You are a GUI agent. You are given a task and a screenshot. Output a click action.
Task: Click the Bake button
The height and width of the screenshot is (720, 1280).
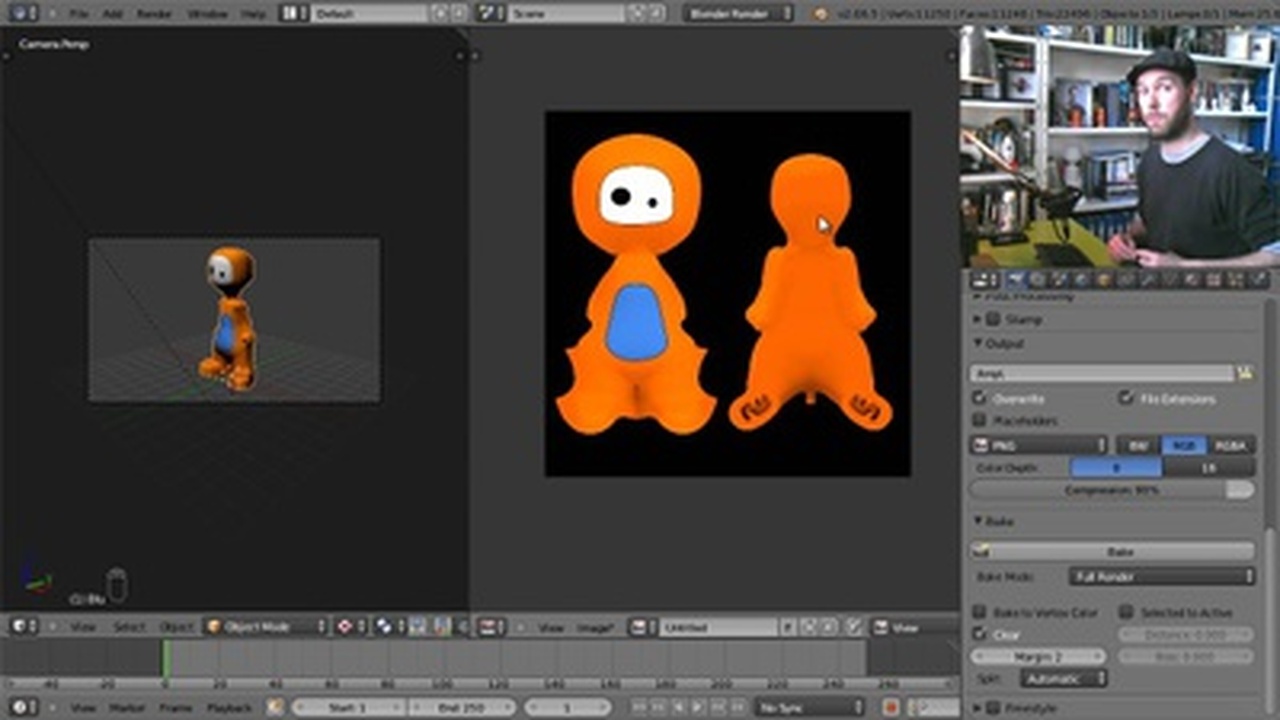tap(1112, 552)
